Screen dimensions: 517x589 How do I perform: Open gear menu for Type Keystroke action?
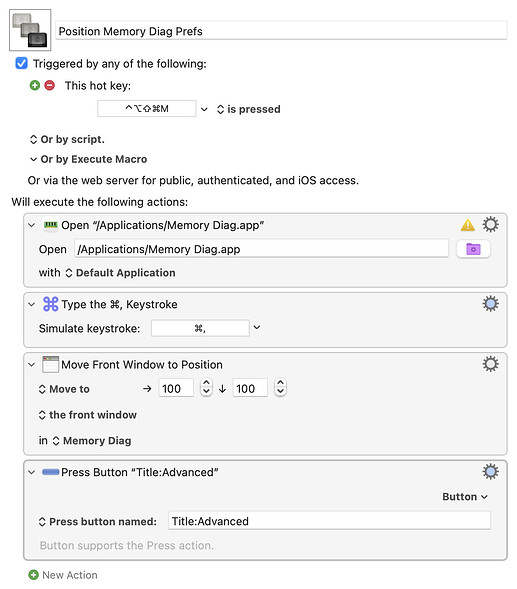click(x=490, y=304)
